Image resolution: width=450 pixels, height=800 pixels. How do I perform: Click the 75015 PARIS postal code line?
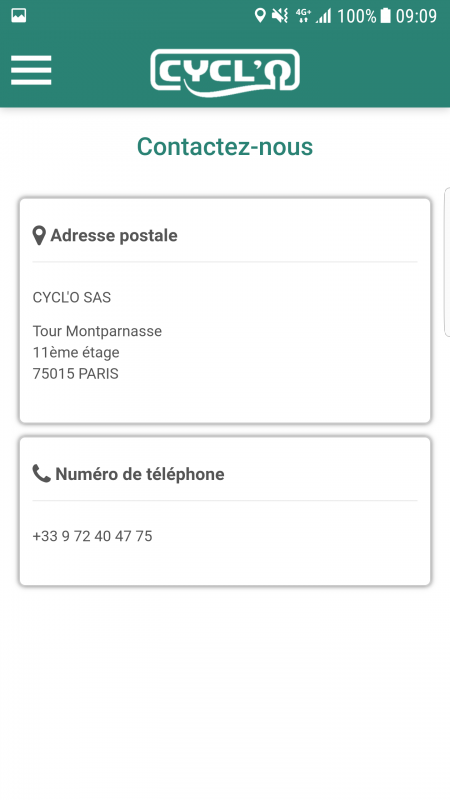[76, 374]
